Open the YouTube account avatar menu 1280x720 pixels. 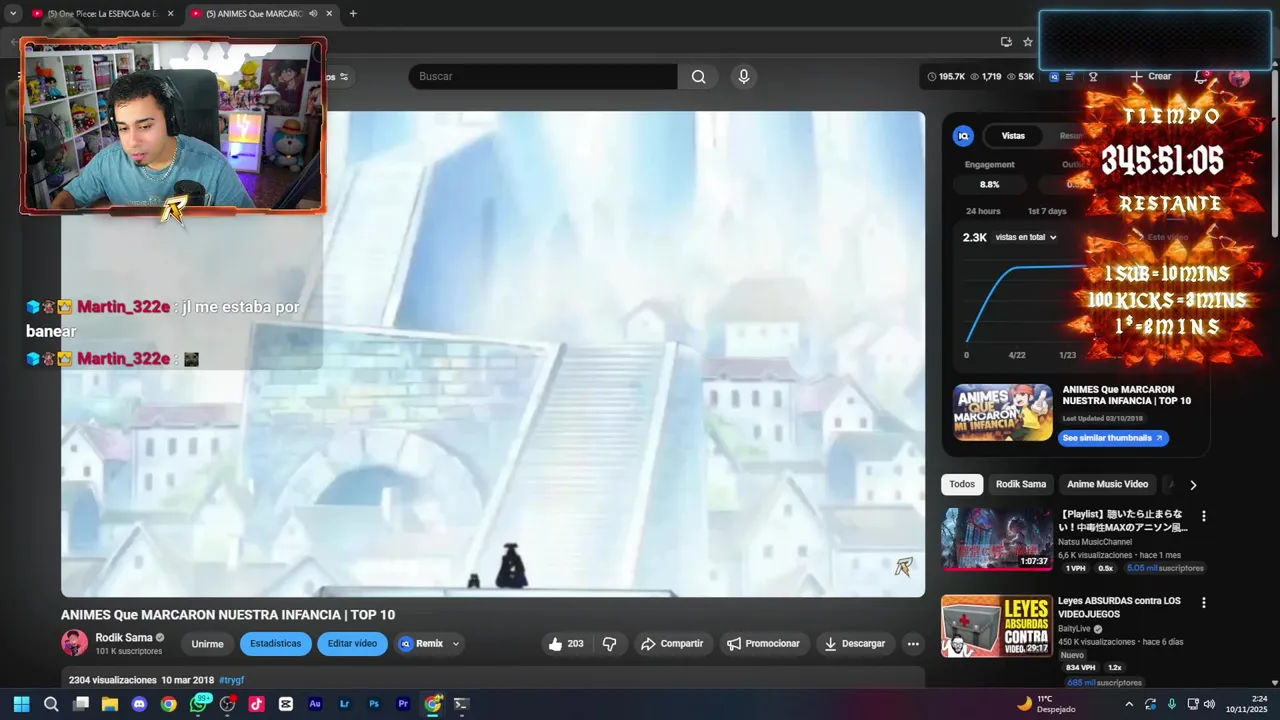pos(1239,76)
